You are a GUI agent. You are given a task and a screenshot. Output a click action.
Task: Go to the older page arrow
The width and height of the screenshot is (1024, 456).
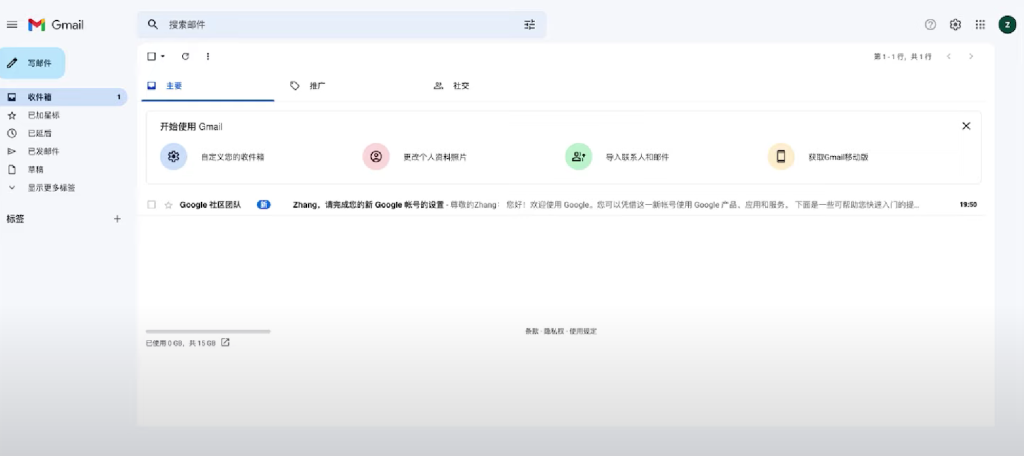tap(971, 57)
